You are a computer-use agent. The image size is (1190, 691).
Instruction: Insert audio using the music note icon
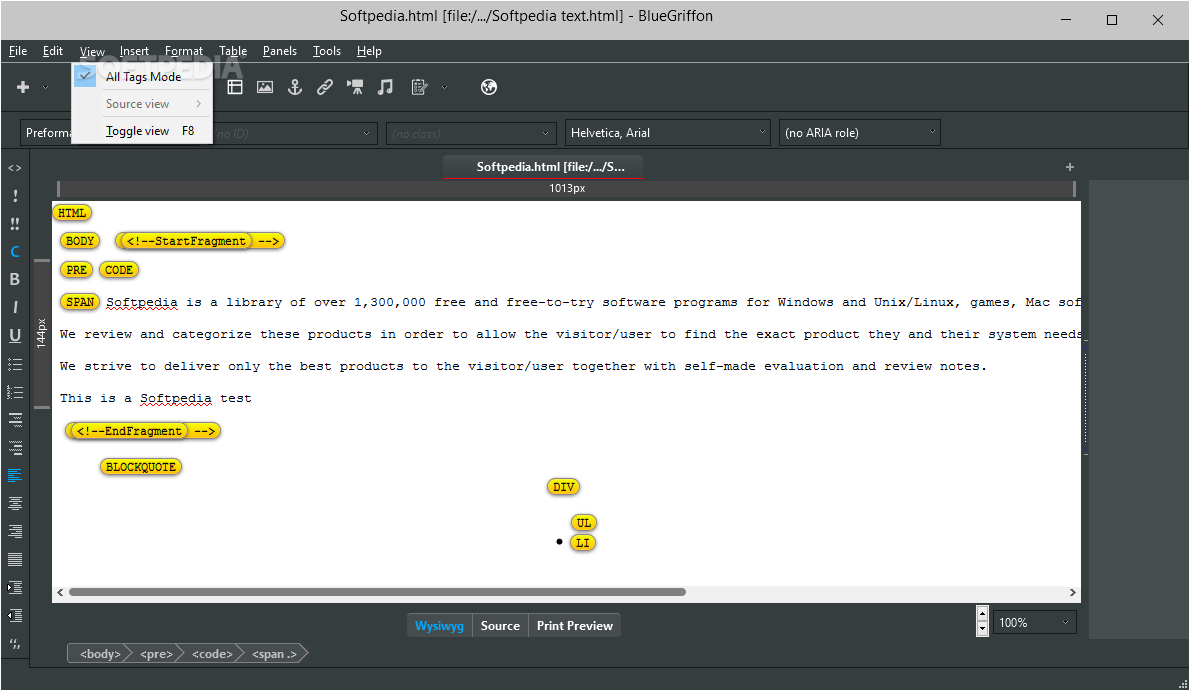point(386,87)
